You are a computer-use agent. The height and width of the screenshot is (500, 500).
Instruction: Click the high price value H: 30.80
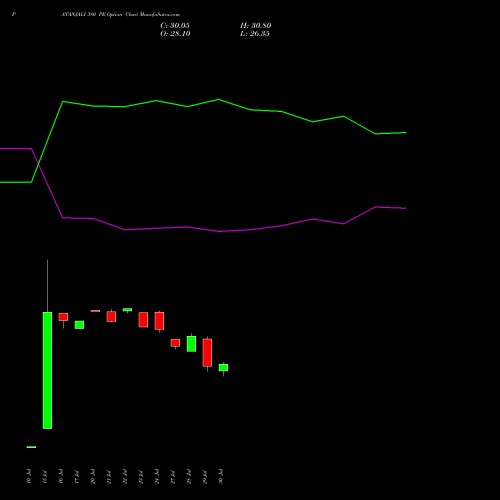256,26
